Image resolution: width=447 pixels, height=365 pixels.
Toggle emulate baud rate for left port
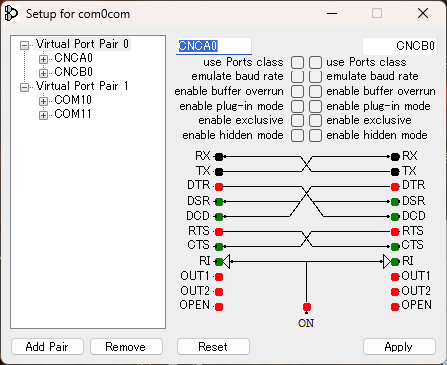(297, 77)
